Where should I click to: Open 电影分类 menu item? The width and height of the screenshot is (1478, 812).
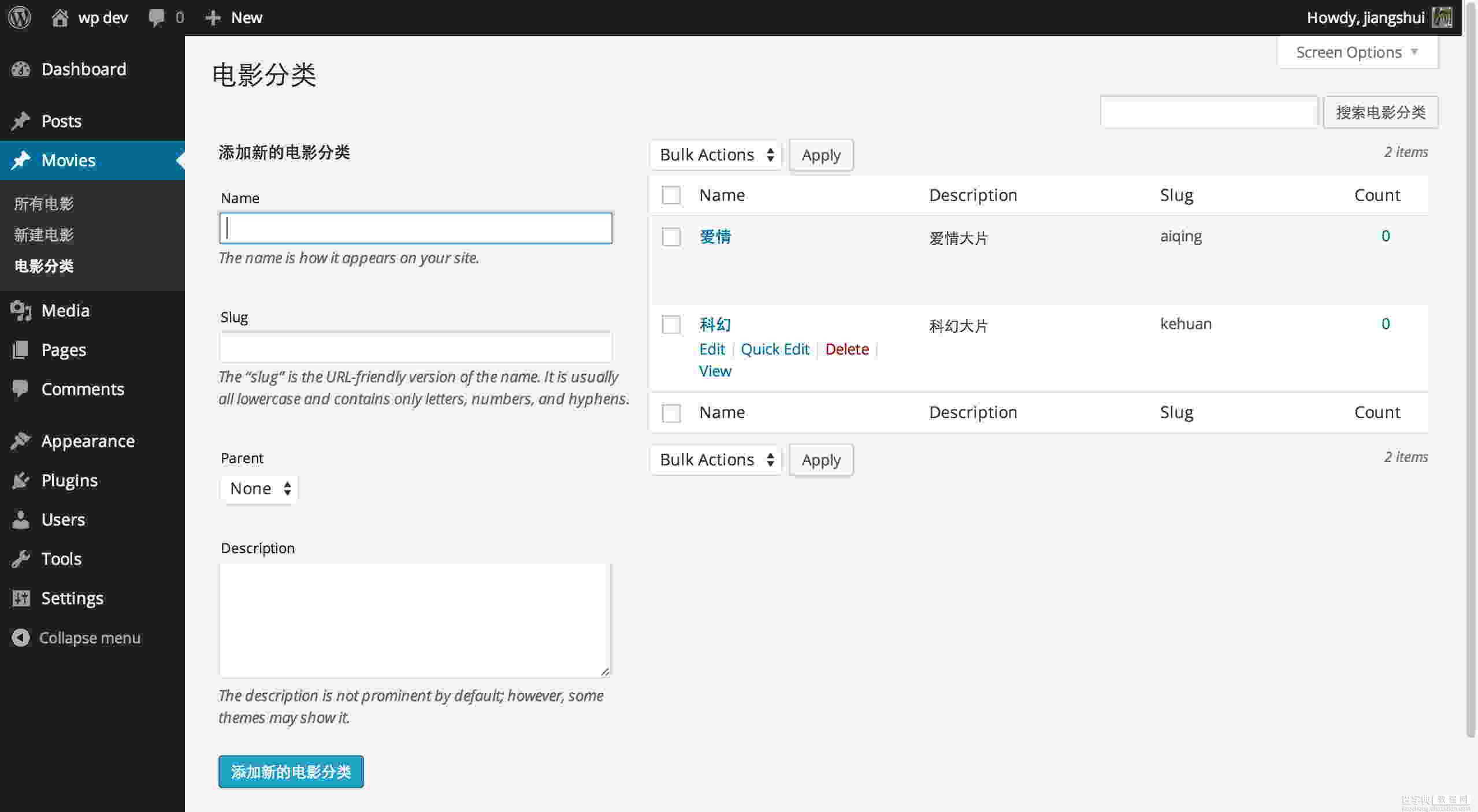pyautogui.click(x=43, y=265)
